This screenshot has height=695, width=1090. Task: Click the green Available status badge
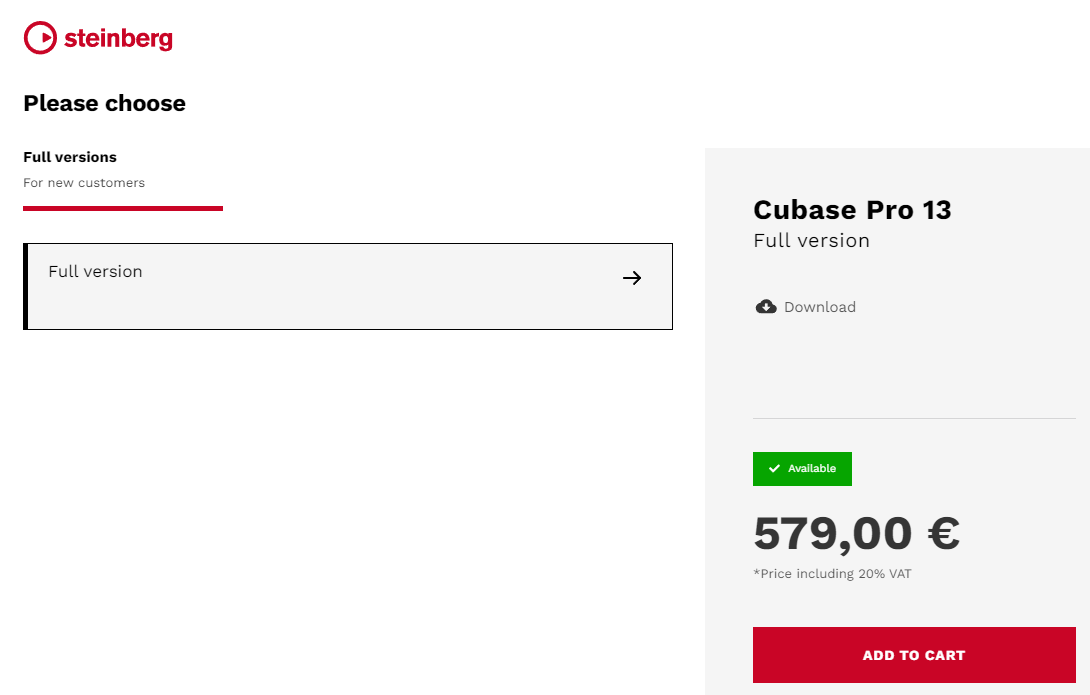coord(802,469)
